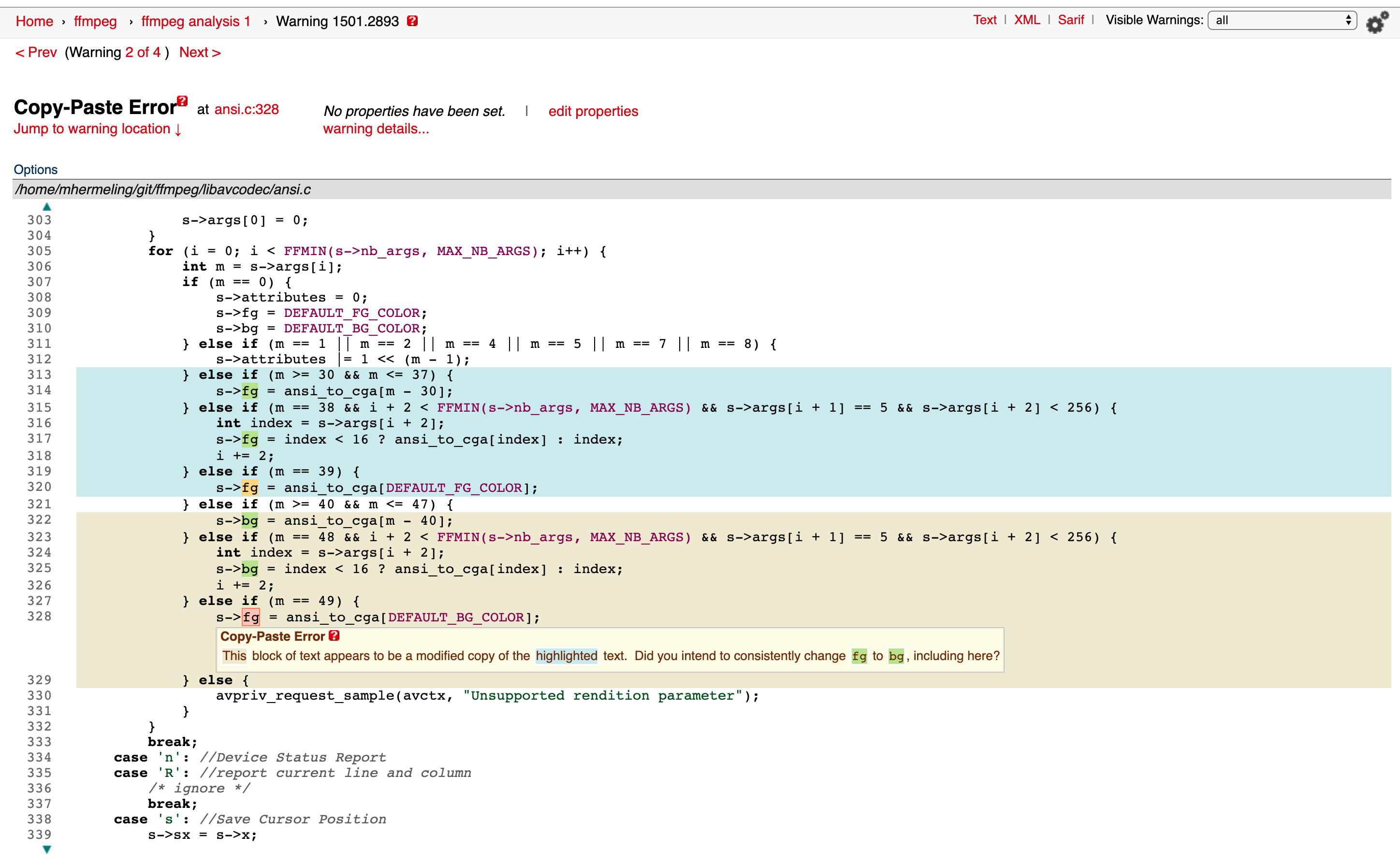Click the help icon beside Warning 1501.2893

point(412,21)
